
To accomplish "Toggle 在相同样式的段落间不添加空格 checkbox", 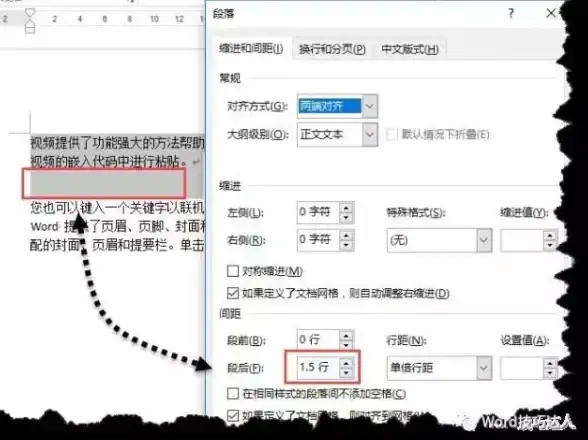I will tap(233, 393).
